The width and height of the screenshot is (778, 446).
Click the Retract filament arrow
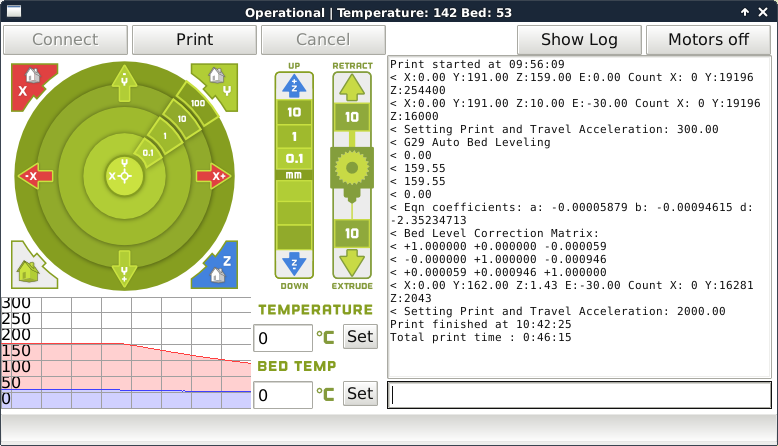(x=352, y=89)
